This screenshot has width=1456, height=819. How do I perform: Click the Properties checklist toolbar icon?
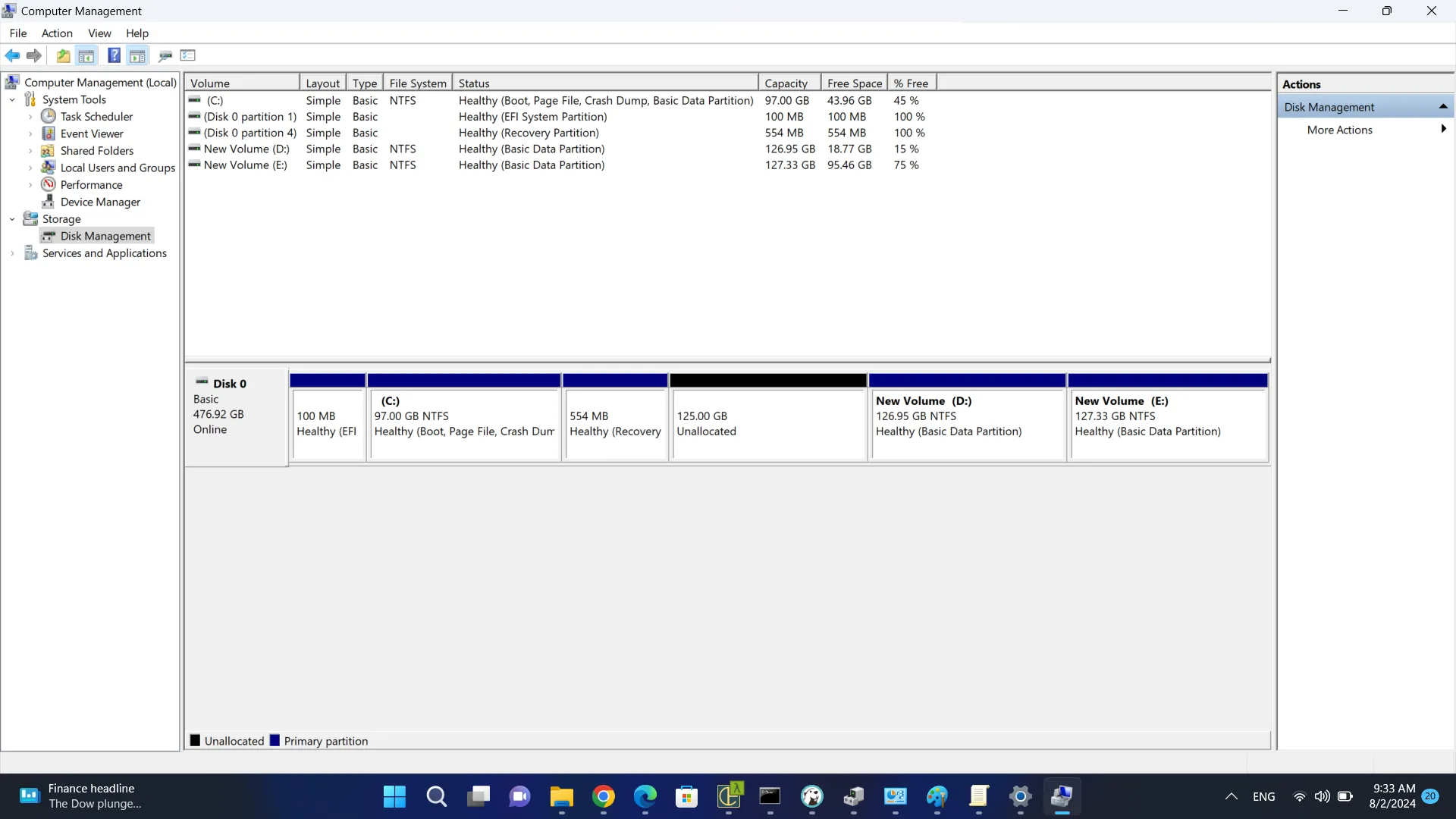pos(188,55)
